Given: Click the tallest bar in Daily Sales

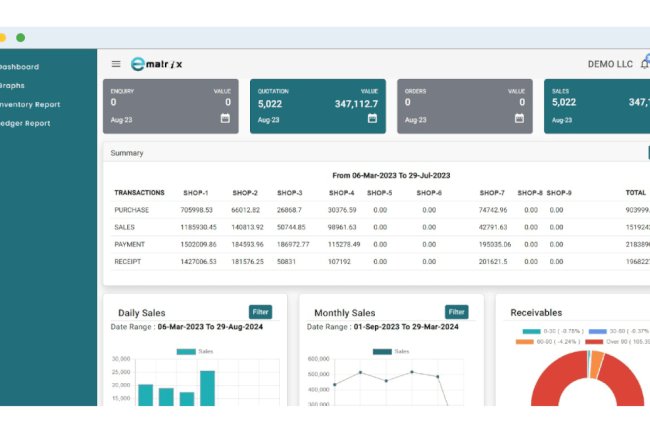Looking at the screenshot, I should tap(207, 388).
